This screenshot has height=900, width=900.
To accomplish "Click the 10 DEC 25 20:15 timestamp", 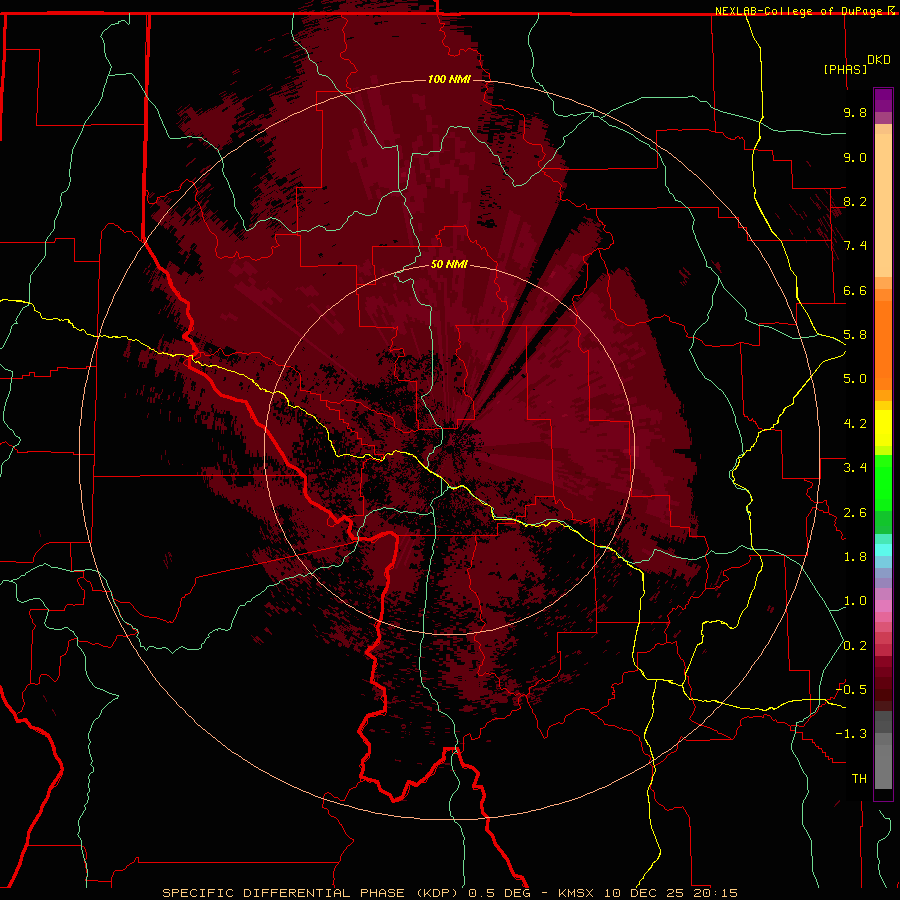I will pyautogui.click(x=670, y=893).
